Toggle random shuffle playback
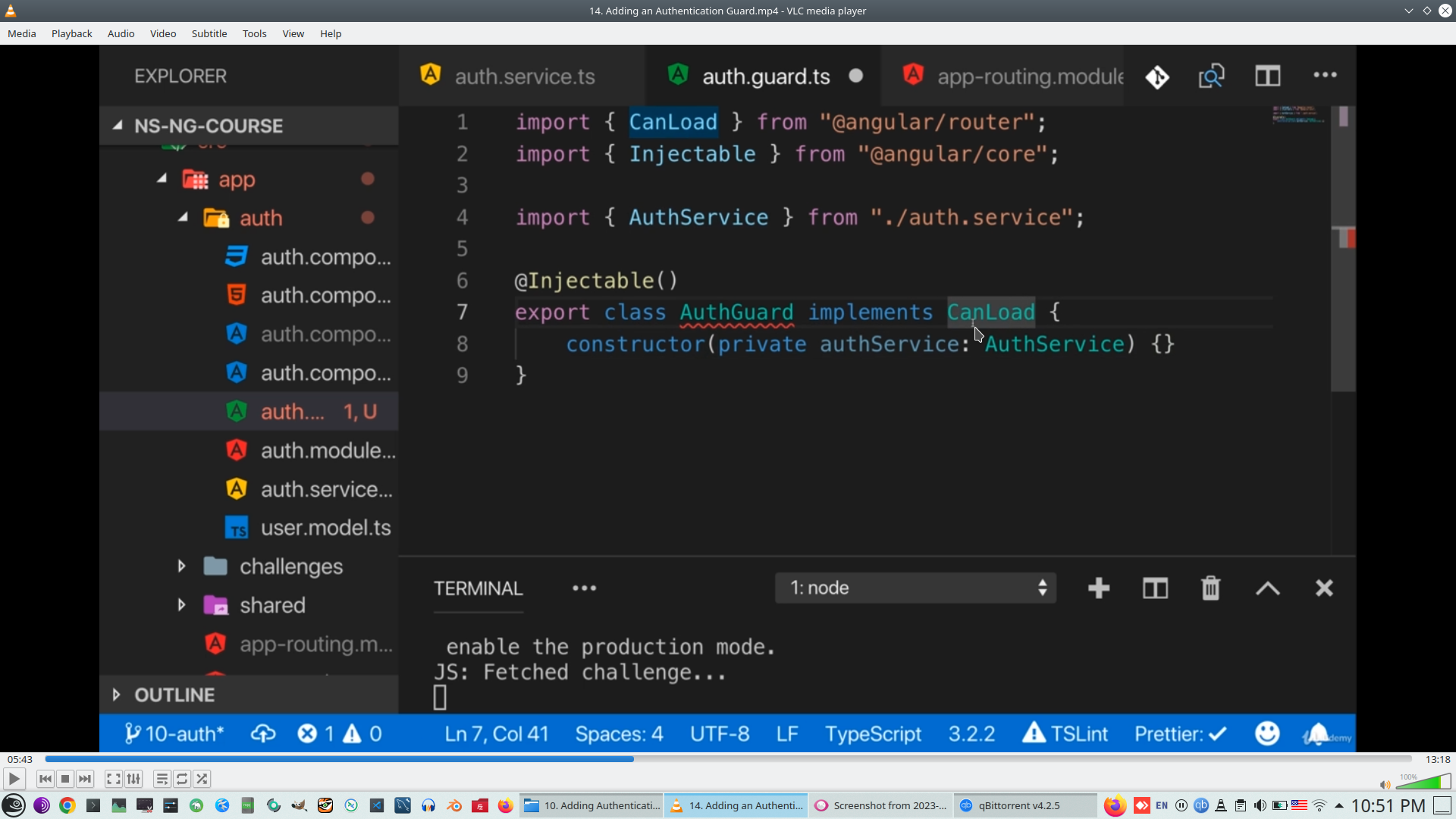 pyautogui.click(x=202, y=779)
